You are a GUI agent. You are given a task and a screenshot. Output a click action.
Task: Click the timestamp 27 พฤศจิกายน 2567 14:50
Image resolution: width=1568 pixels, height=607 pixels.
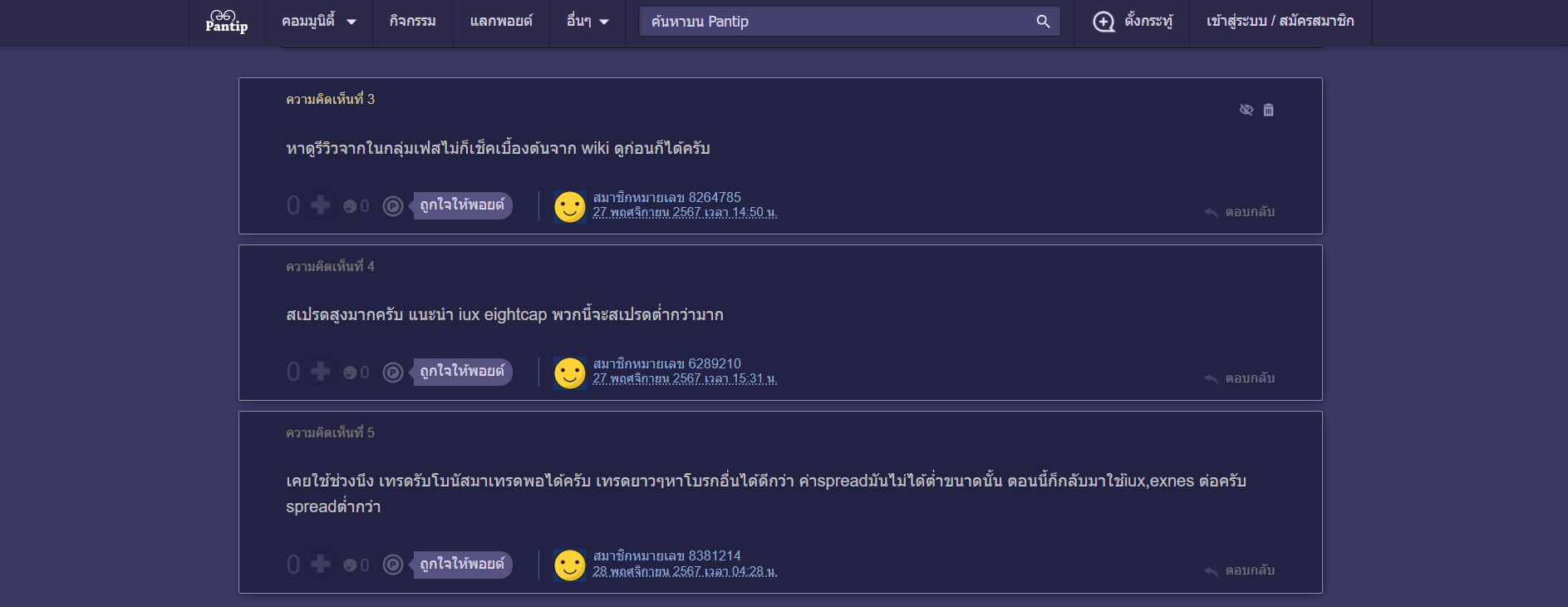tap(685, 213)
